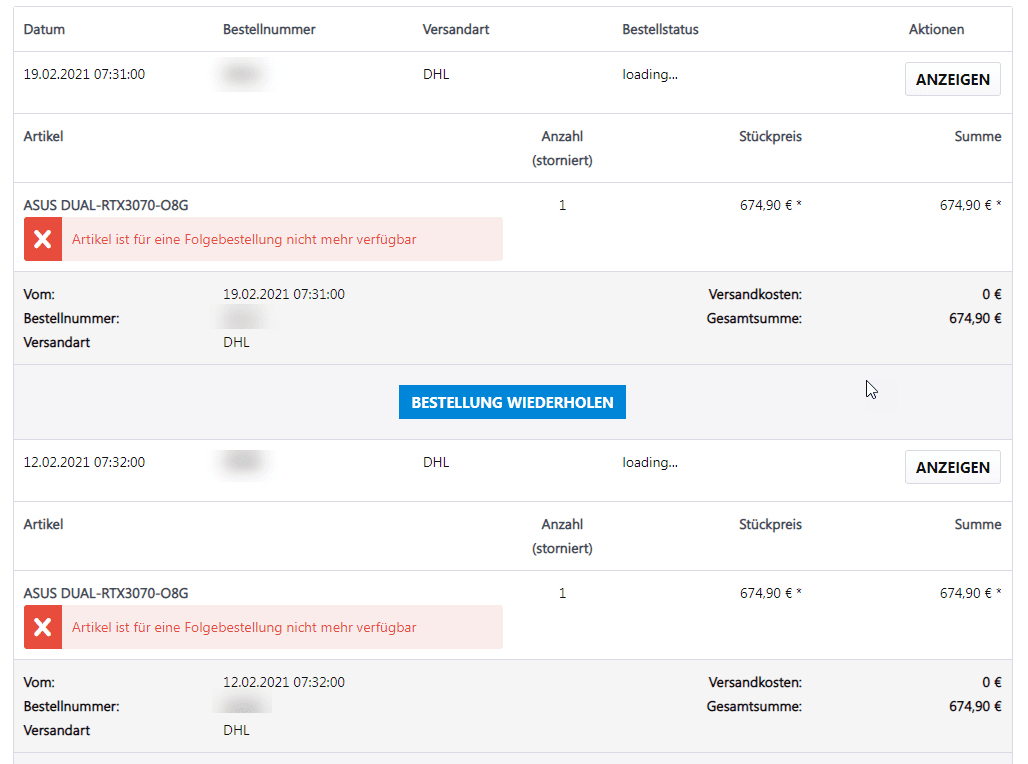Click the red X icon in the 12.02.2021 order

pos(43,628)
